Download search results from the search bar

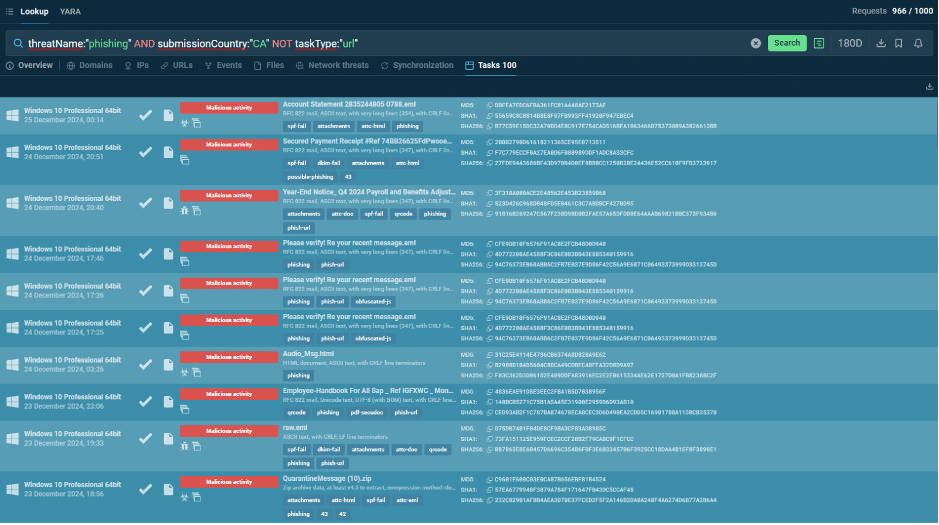(x=881, y=43)
